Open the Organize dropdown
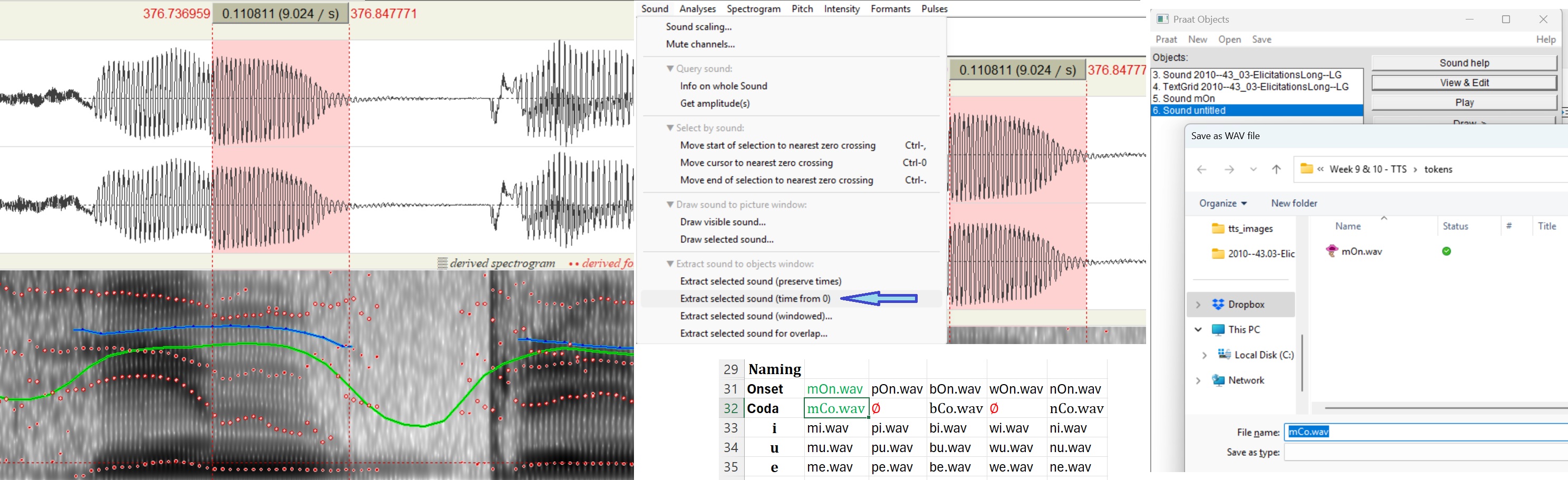The image size is (1568, 480). click(1222, 203)
